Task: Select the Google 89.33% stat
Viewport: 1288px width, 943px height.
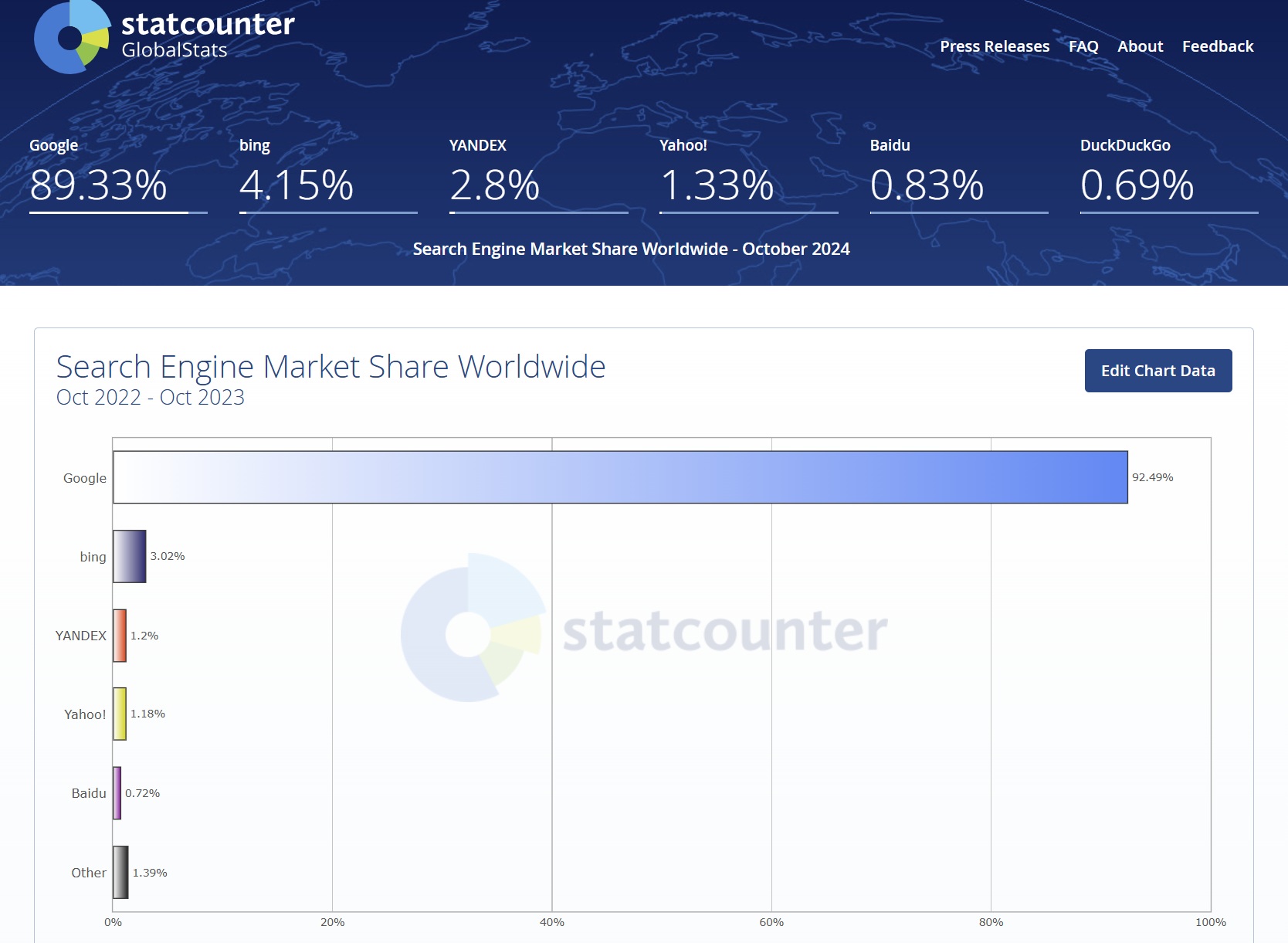Action: click(x=118, y=175)
